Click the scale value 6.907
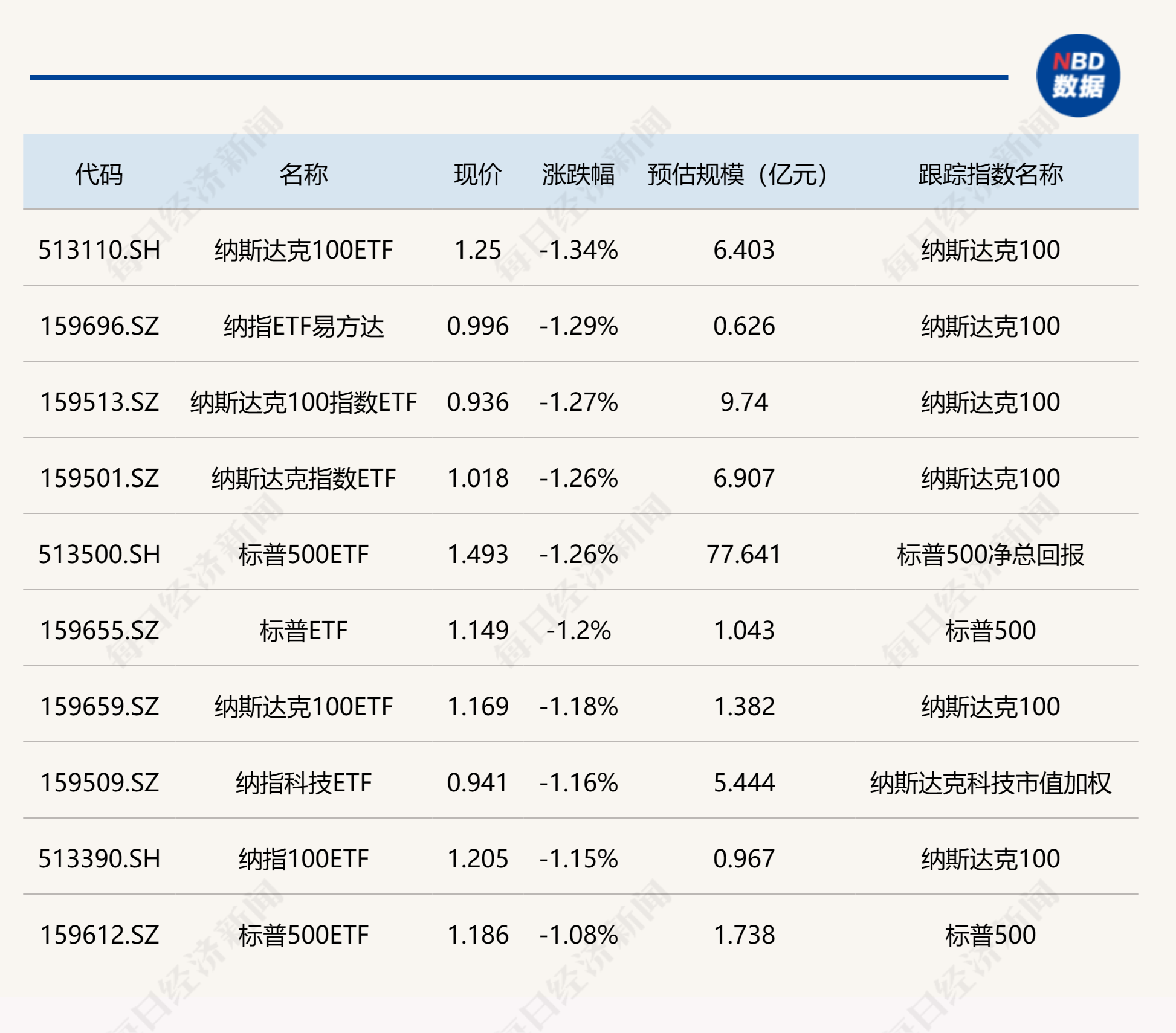The width and height of the screenshot is (1176, 1033). pos(744,478)
